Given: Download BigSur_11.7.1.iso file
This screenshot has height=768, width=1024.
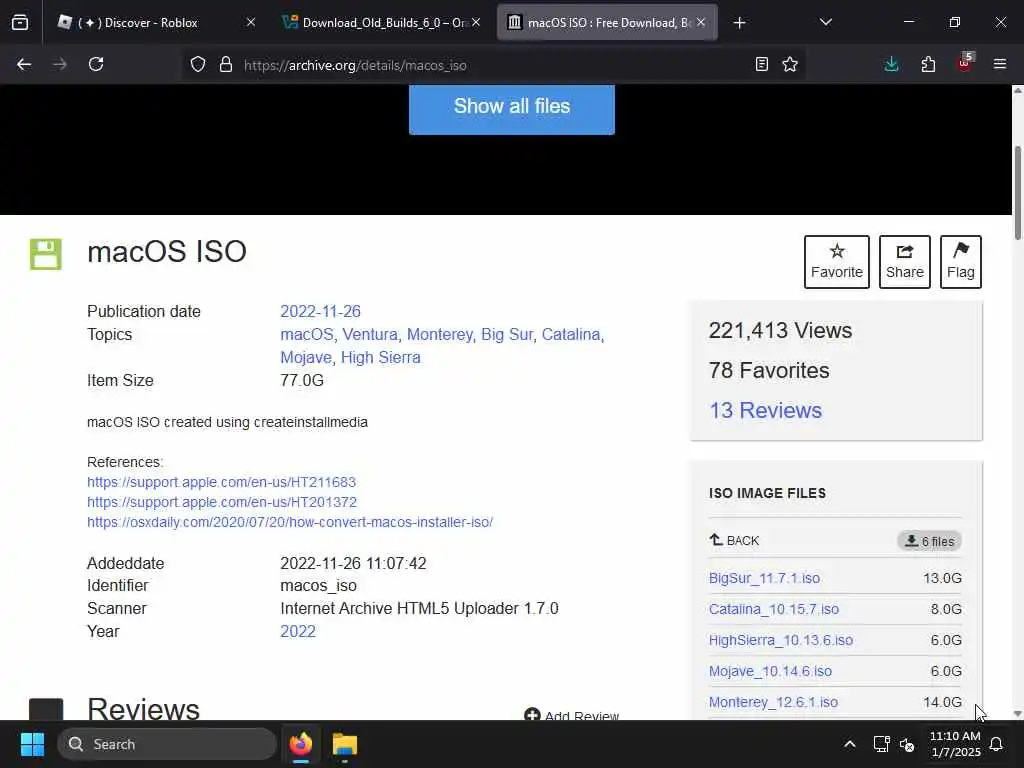Looking at the screenshot, I should click(764, 578).
